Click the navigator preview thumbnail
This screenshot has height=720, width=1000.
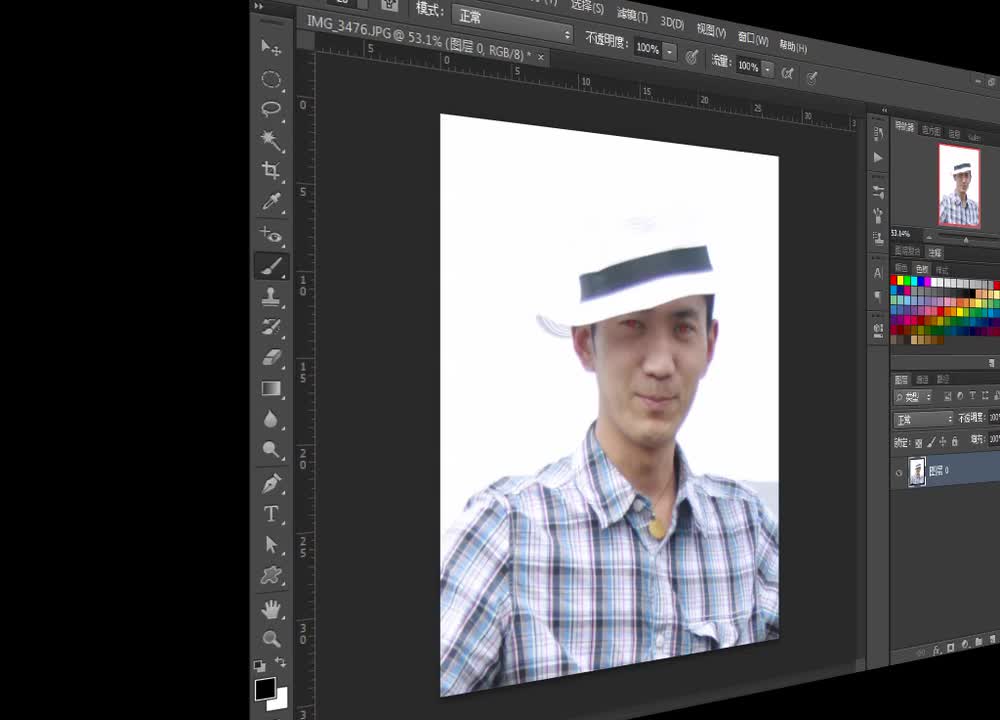[959, 186]
